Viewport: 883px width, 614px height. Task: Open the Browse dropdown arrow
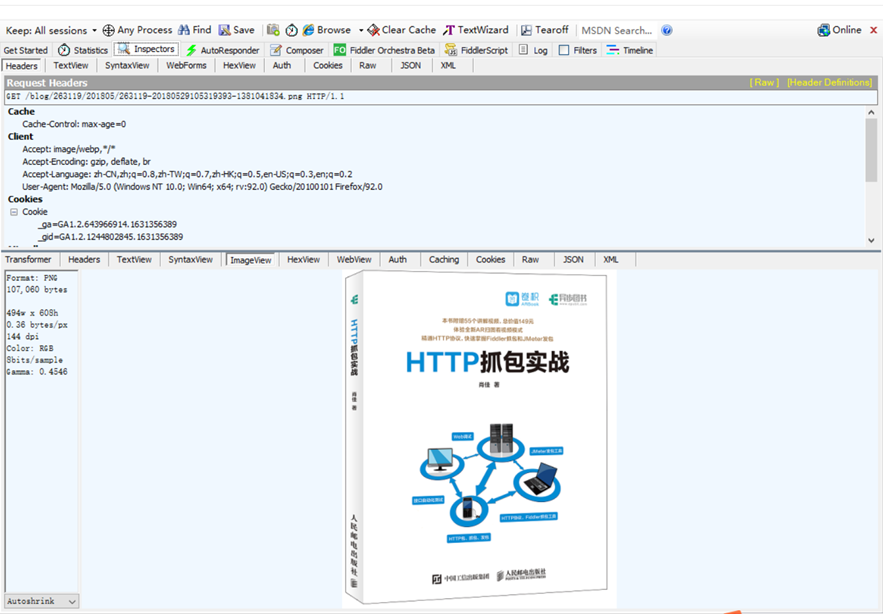[361, 30]
